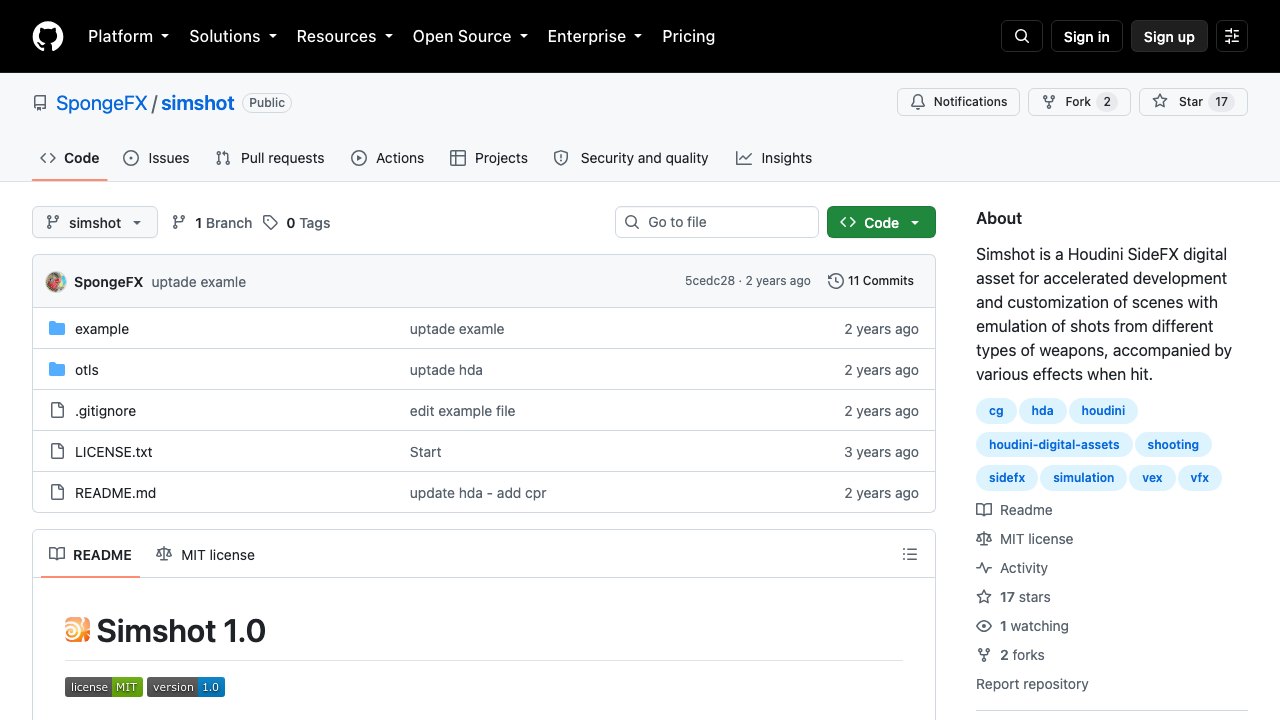
Task: Open Readme link in About sidebar
Action: [1014, 510]
